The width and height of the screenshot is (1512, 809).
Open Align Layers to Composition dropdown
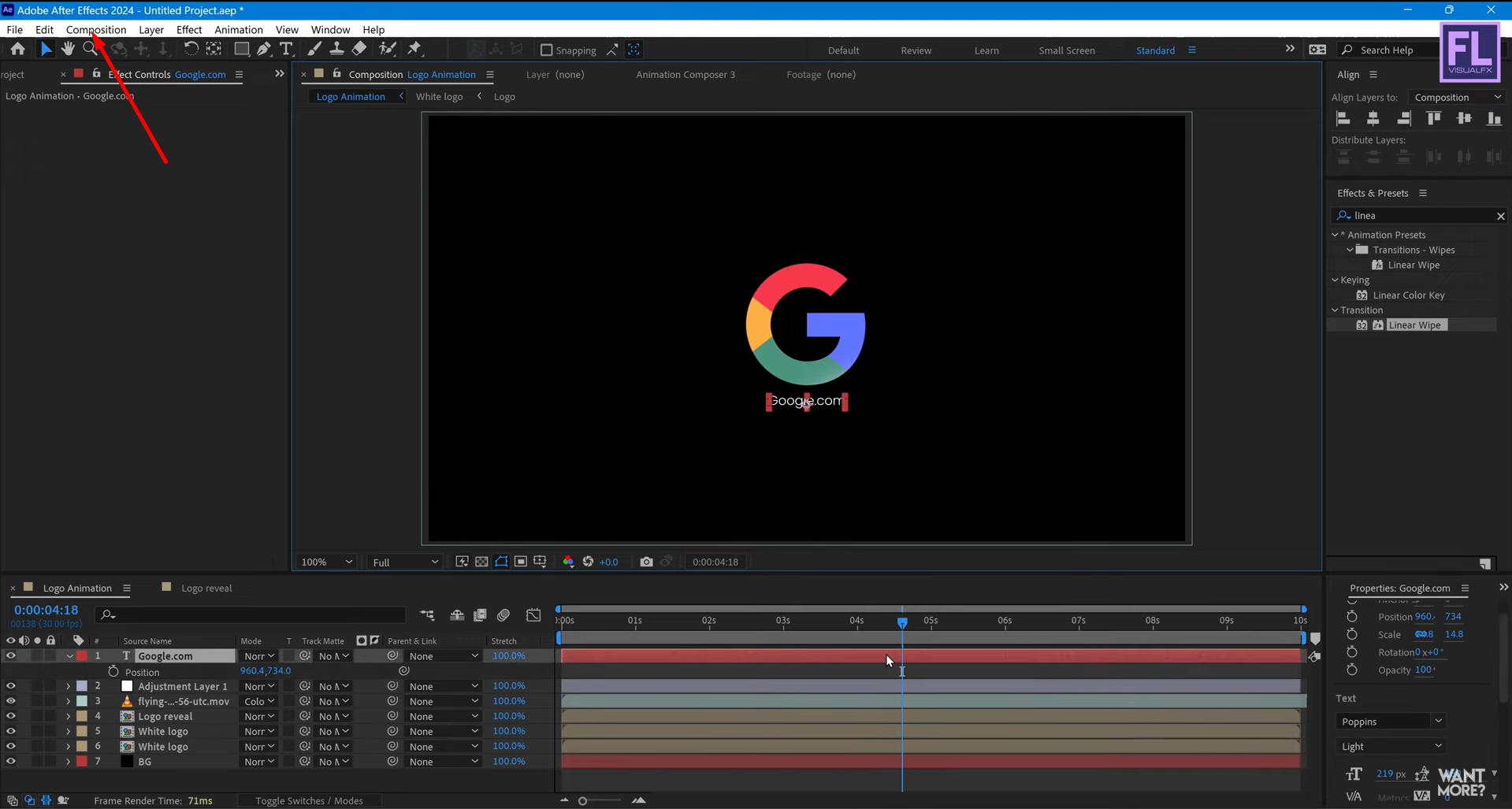(x=1457, y=97)
